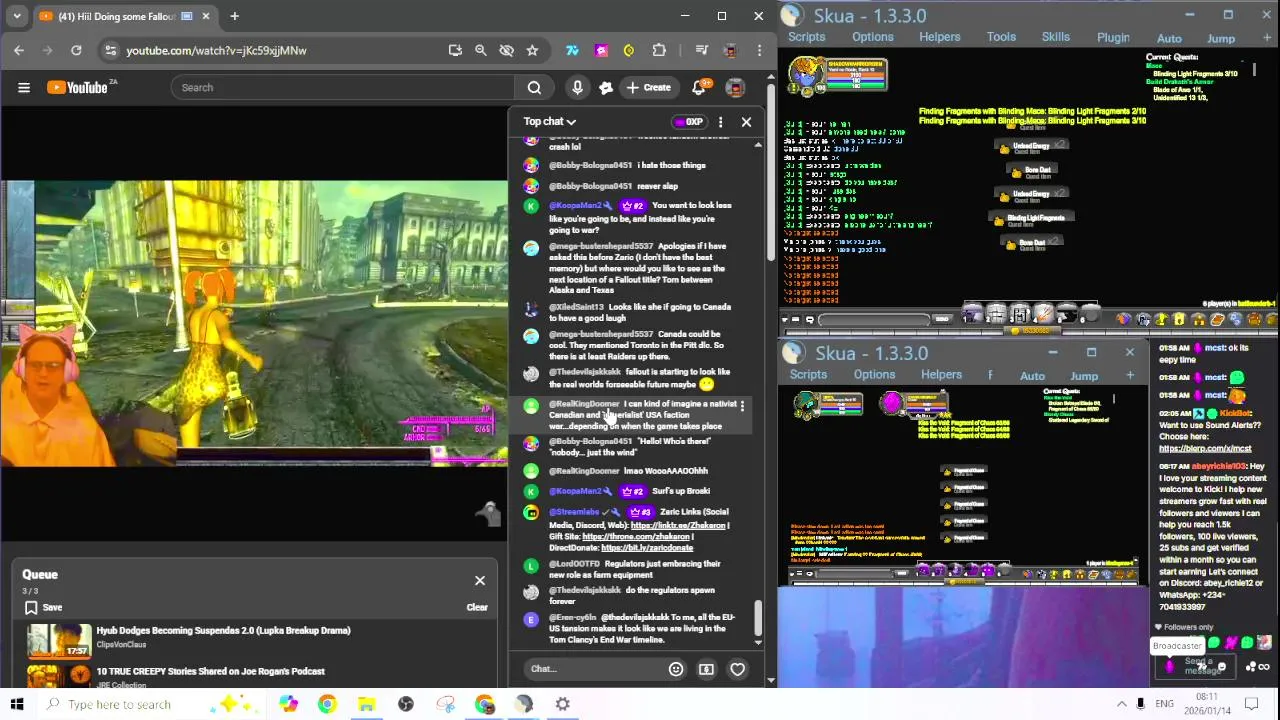Screen dimensions: 1280x720
Task: Open chat message options for @RealKingDoomer
Action: click(x=742, y=406)
